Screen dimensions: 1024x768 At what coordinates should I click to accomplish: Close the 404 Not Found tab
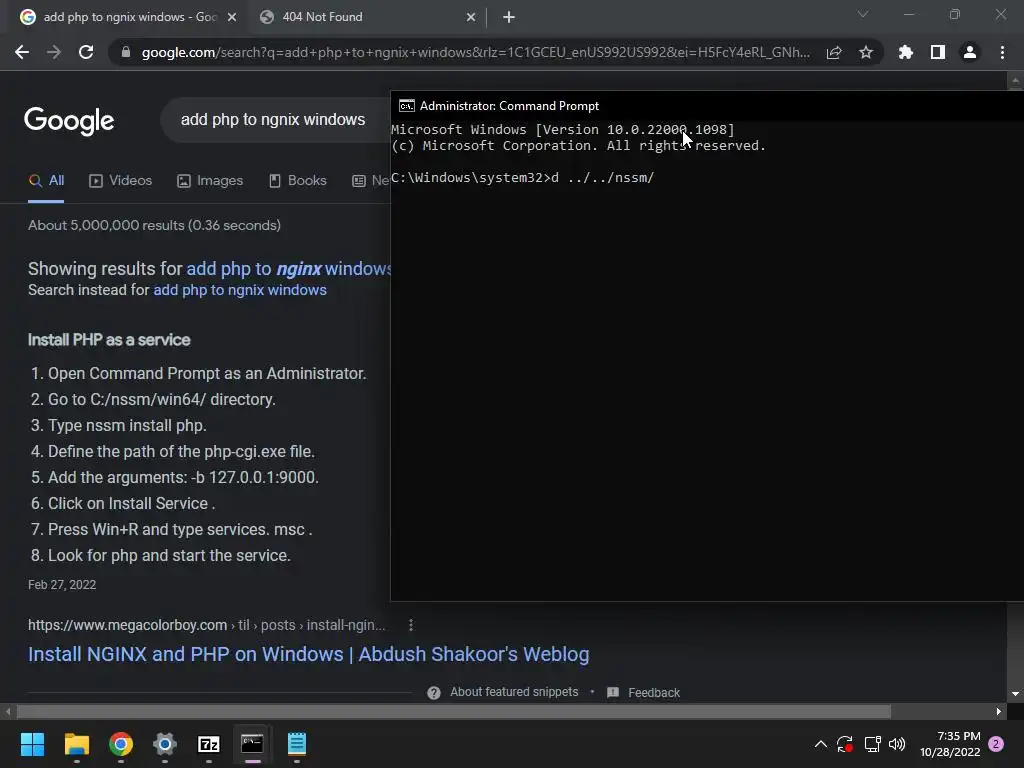coord(471,17)
